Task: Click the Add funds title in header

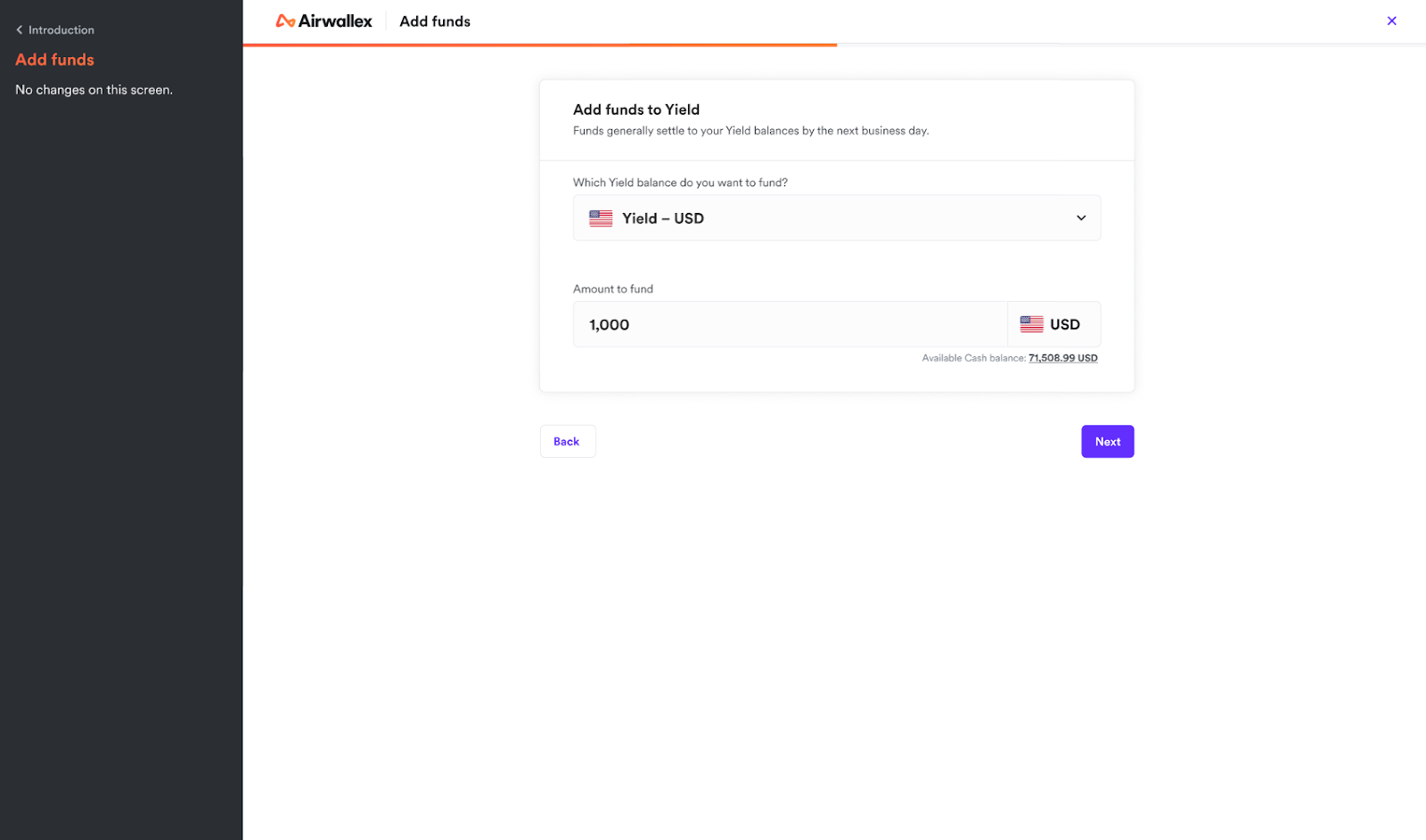Action: (435, 21)
